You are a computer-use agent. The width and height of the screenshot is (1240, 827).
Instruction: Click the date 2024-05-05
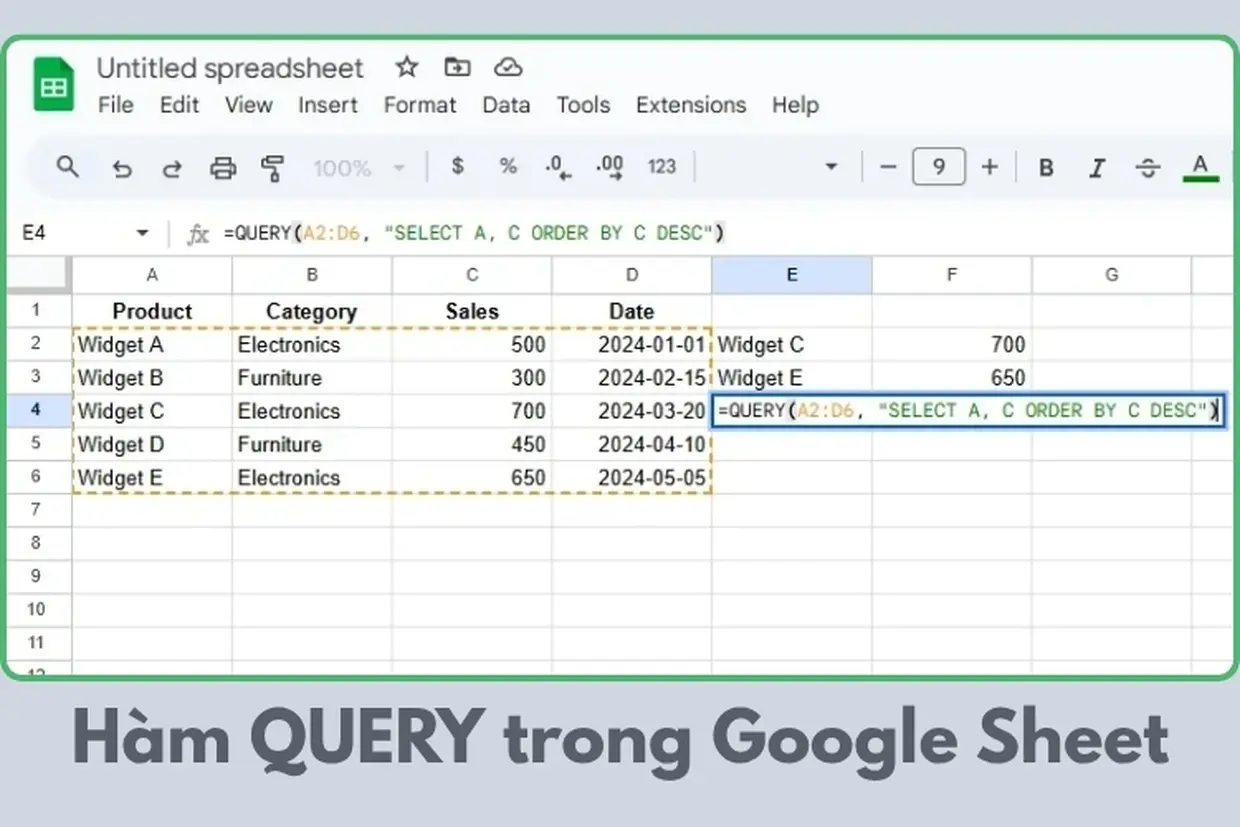pyautogui.click(x=632, y=478)
